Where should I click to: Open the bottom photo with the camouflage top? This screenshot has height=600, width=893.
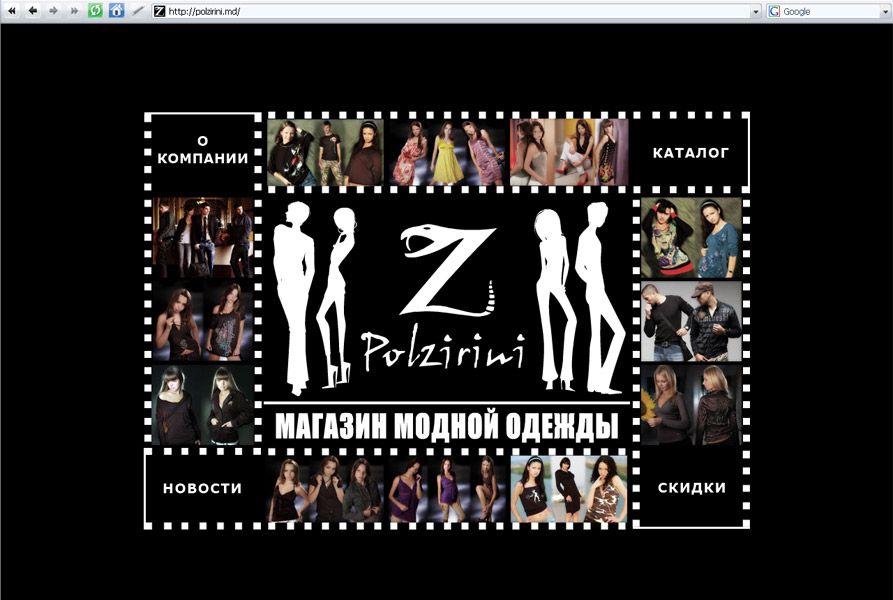click(569, 488)
